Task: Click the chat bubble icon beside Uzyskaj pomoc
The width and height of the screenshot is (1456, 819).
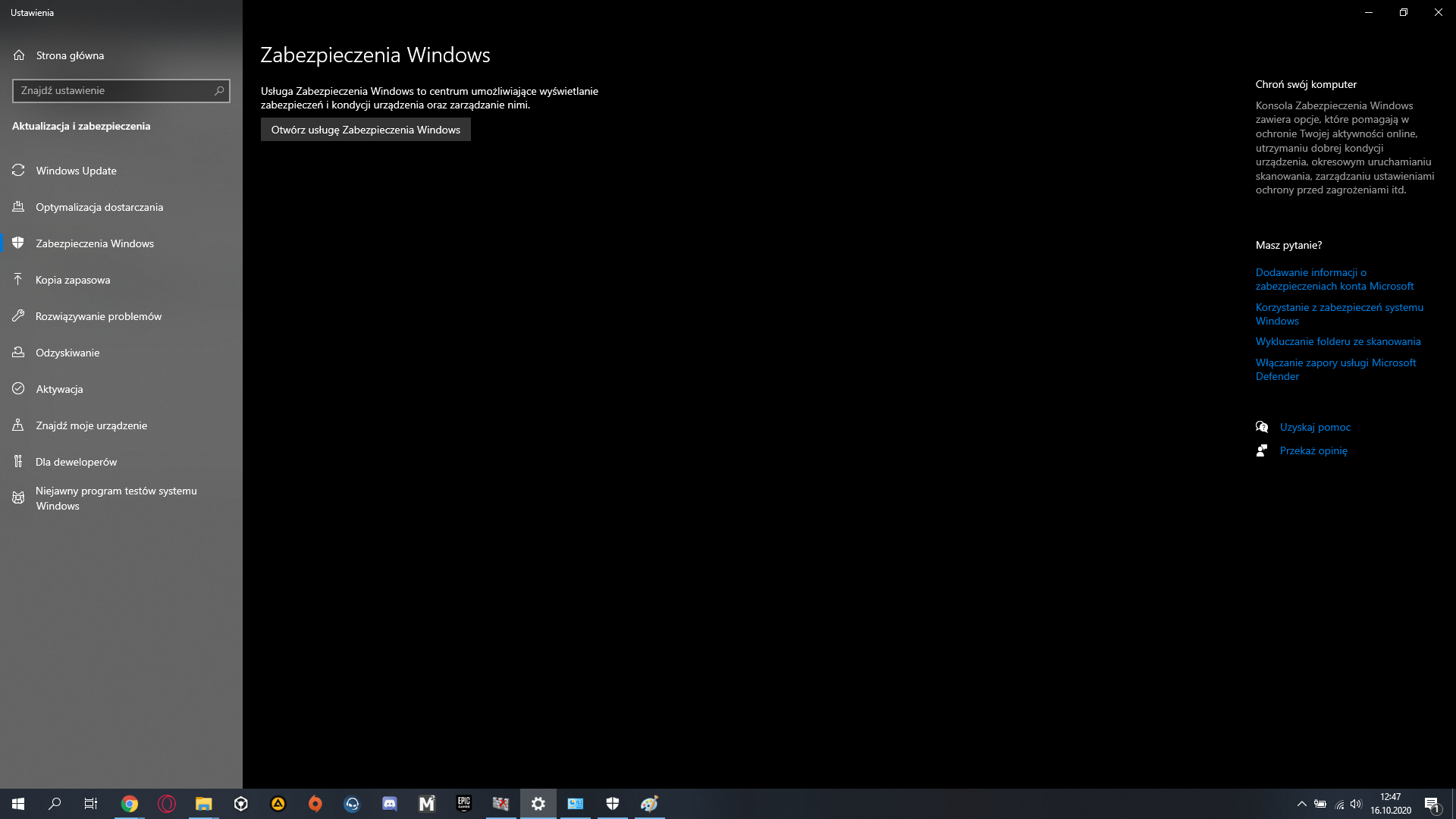Action: (1262, 427)
